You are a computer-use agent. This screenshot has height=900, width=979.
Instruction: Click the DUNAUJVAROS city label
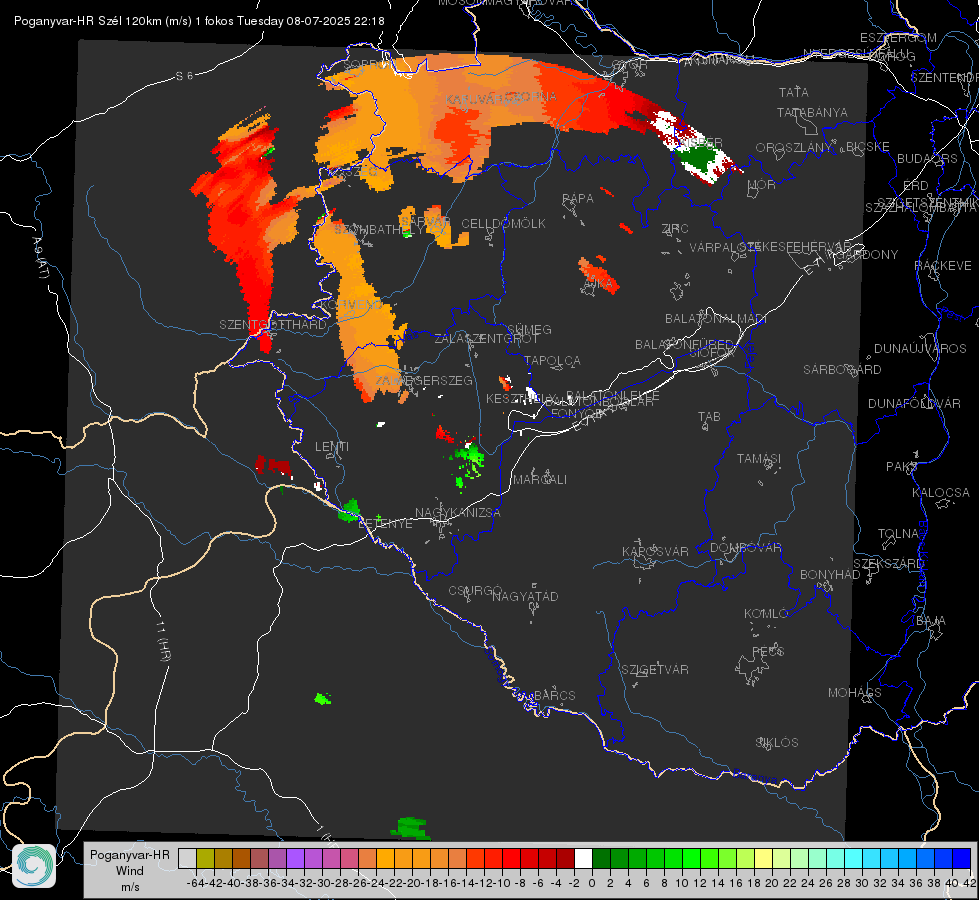tap(920, 349)
